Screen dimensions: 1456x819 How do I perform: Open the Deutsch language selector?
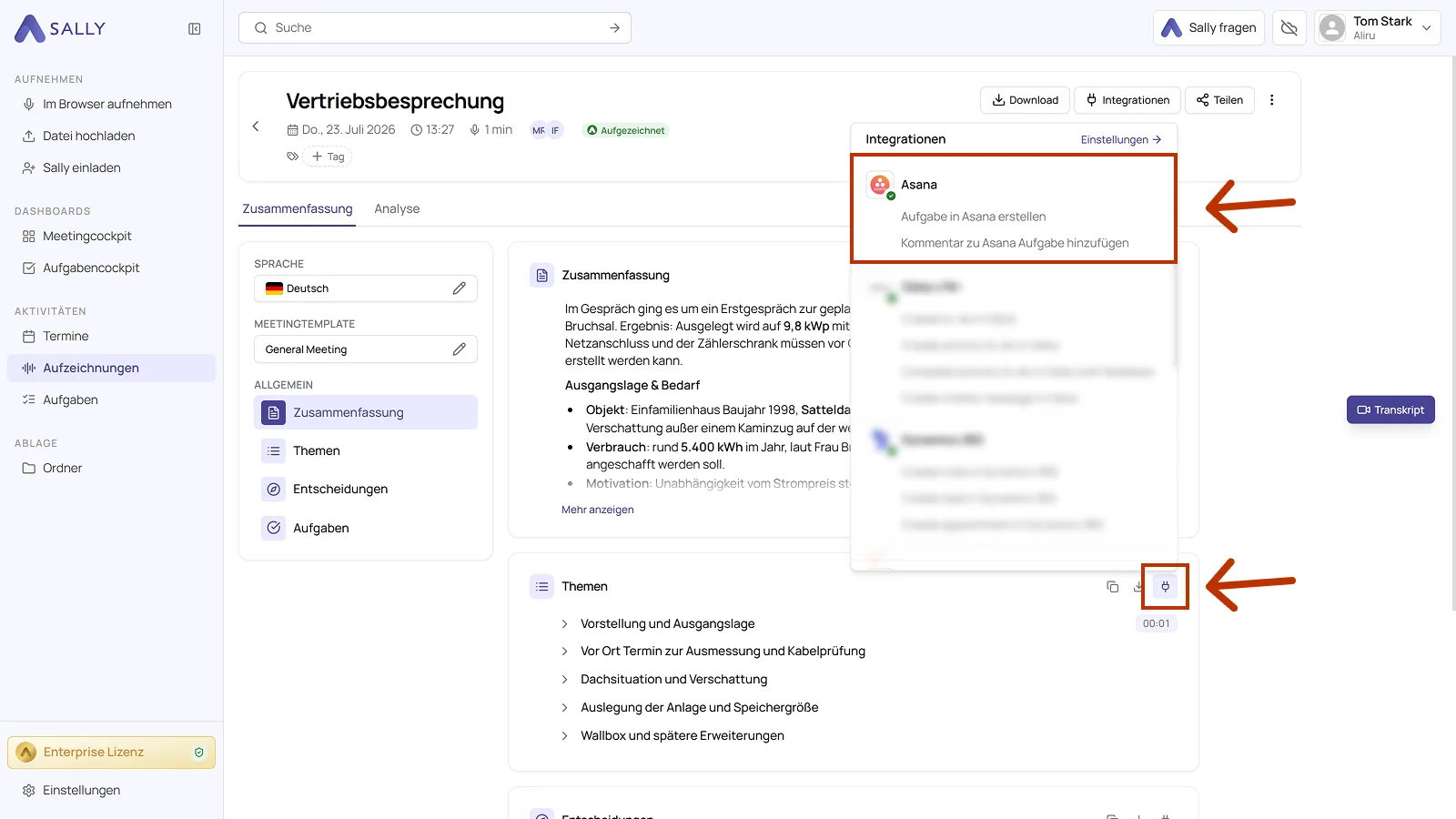(366, 288)
